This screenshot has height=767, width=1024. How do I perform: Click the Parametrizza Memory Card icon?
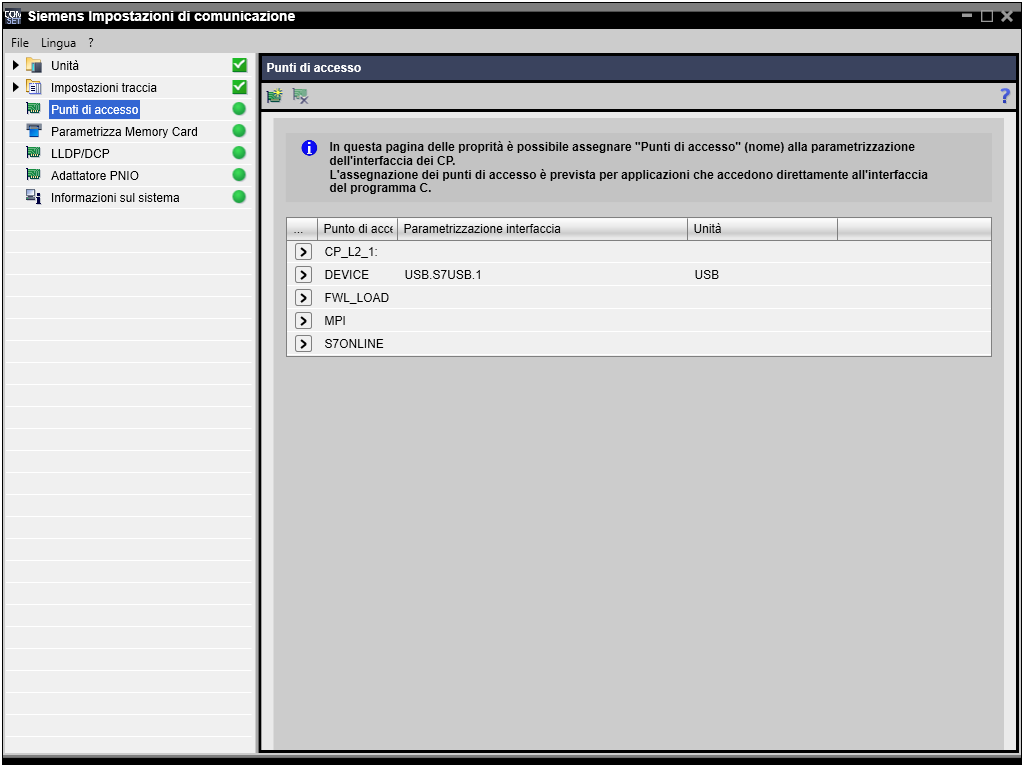[33, 131]
